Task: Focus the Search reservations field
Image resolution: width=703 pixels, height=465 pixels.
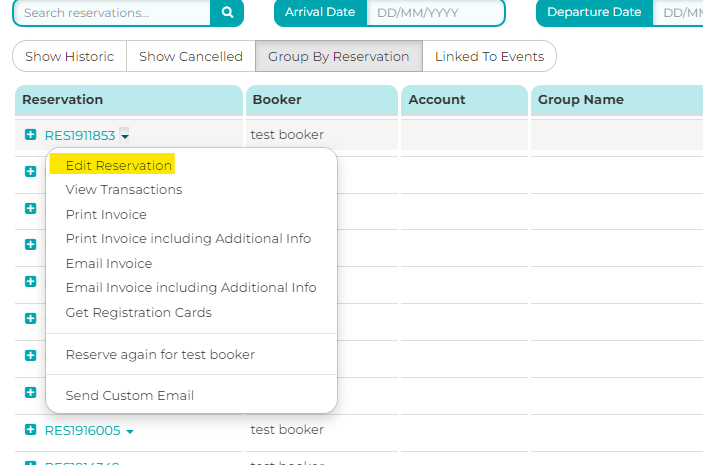Action: point(112,13)
